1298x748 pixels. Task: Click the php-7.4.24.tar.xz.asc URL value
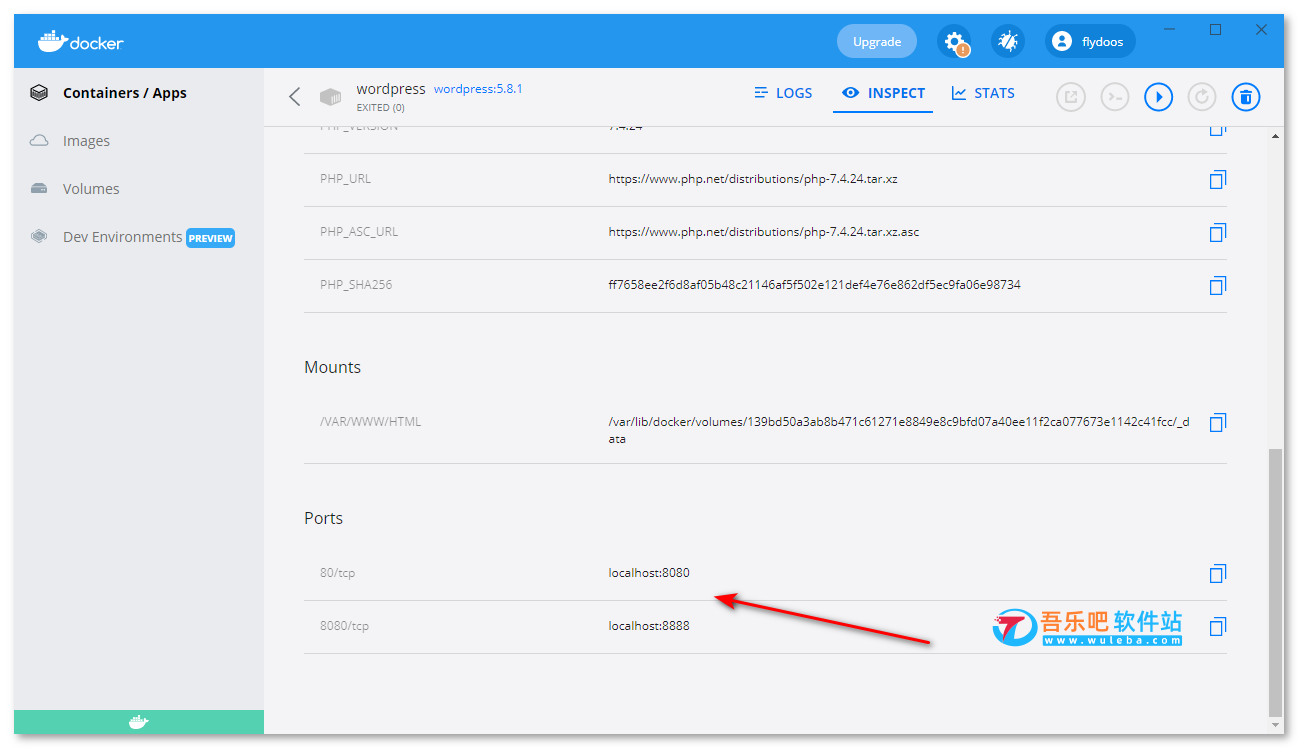click(x=764, y=232)
